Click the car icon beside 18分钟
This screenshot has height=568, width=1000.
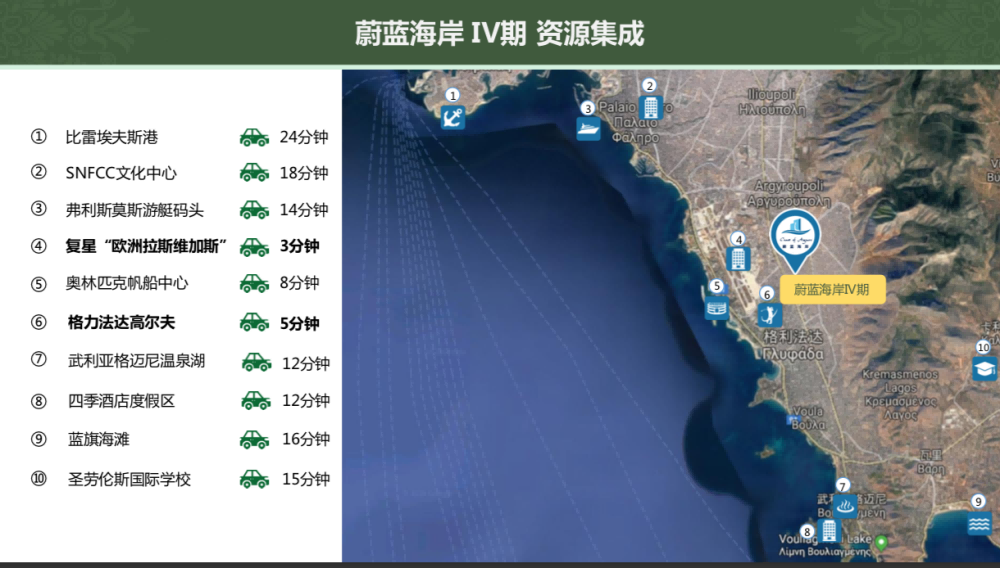coord(254,173)
